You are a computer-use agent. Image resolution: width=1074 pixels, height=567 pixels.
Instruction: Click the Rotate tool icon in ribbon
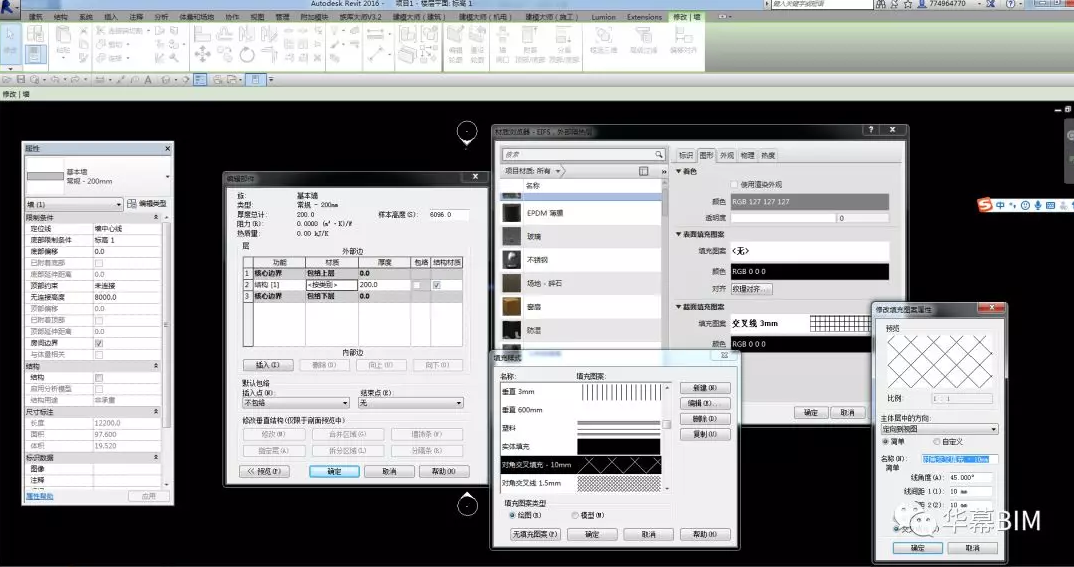pos(247,54)
